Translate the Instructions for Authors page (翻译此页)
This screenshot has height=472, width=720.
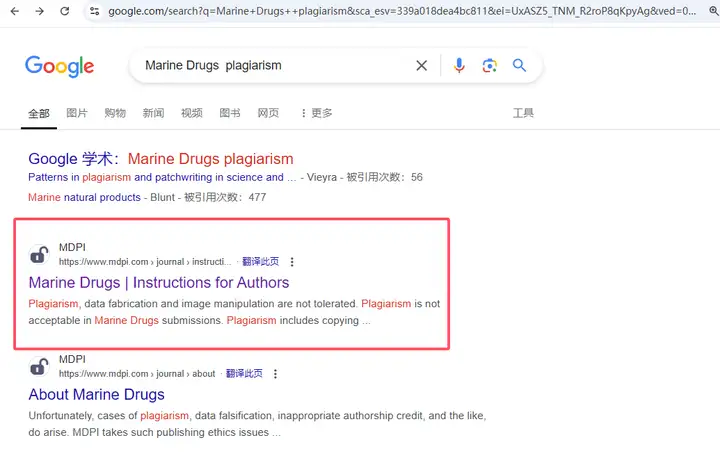[x=260, y=262]
